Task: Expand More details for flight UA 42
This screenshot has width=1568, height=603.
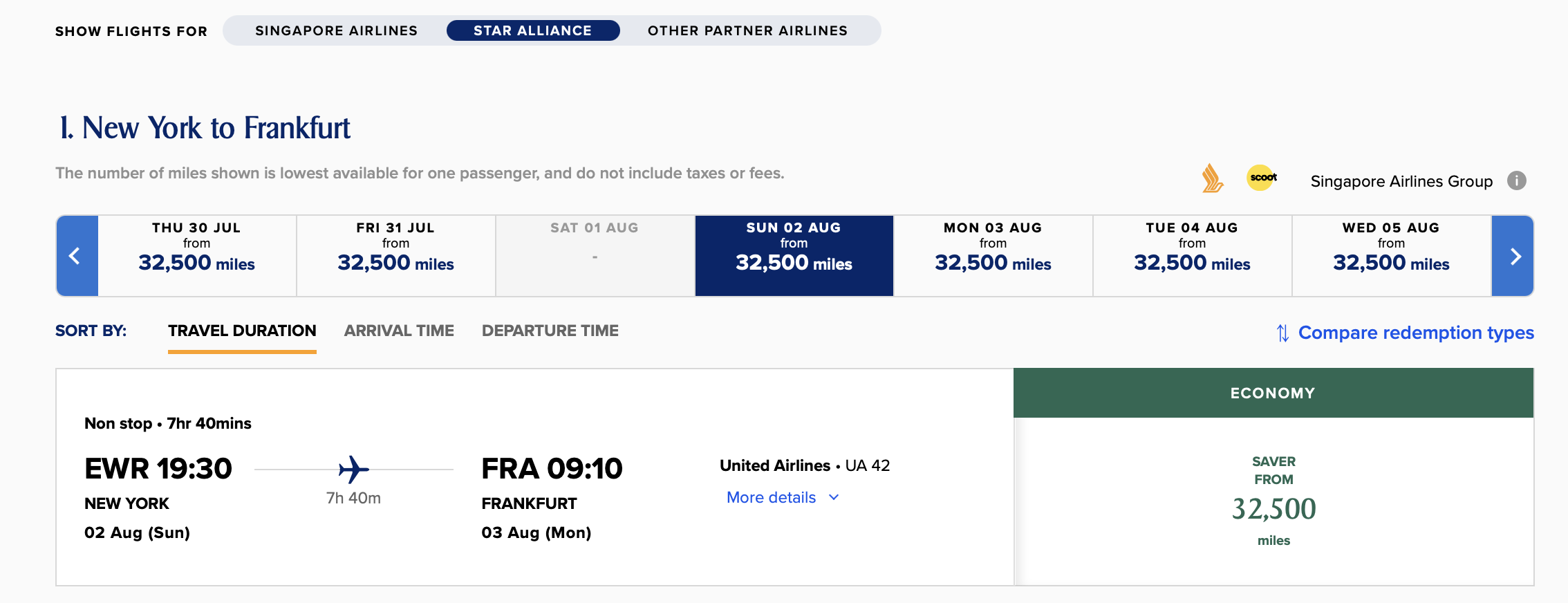Action: click(x=771, y=497)
